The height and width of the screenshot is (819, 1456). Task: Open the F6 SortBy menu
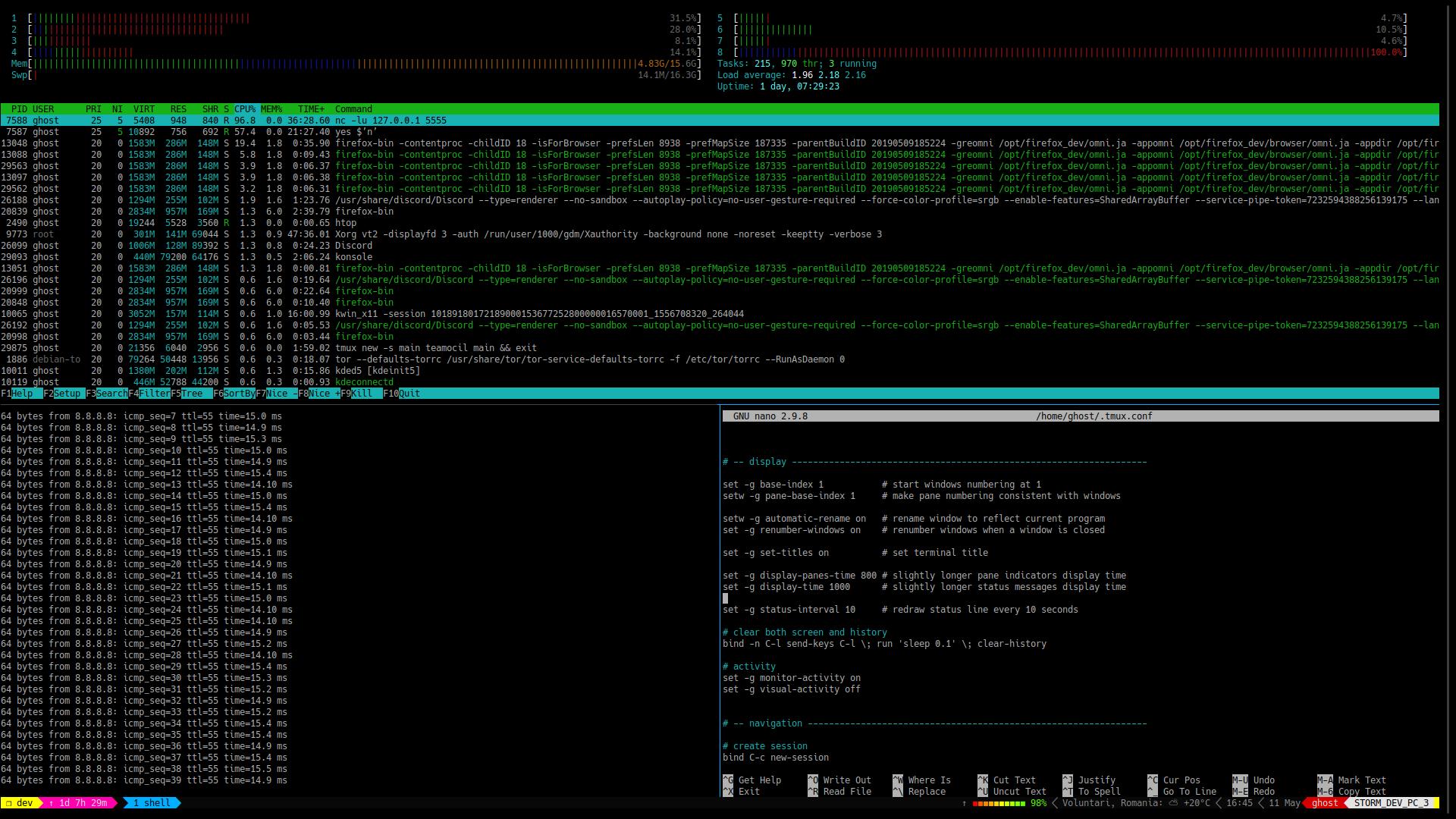click(x=235, y=394)
